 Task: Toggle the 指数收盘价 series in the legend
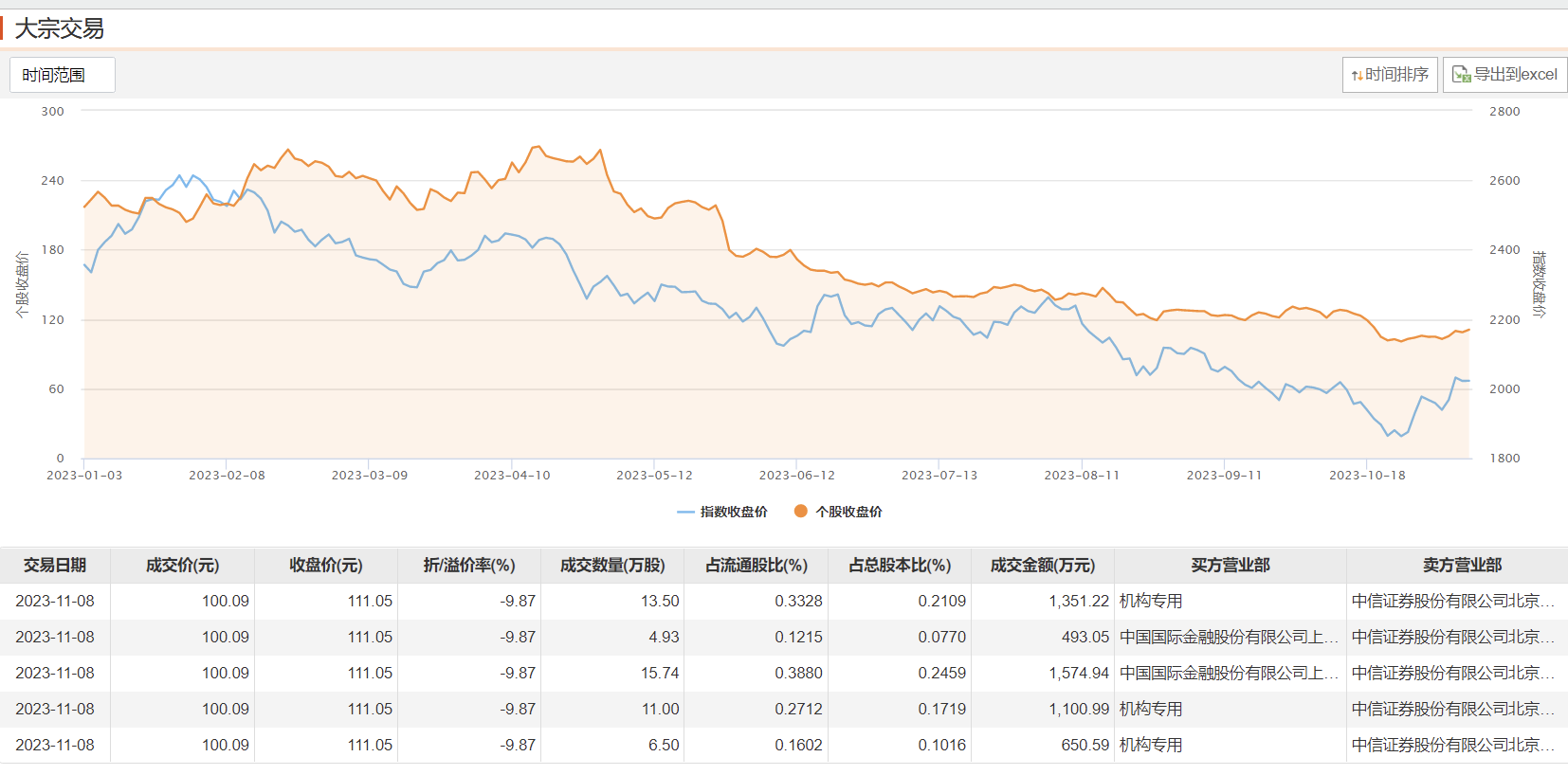coord(722,512)
